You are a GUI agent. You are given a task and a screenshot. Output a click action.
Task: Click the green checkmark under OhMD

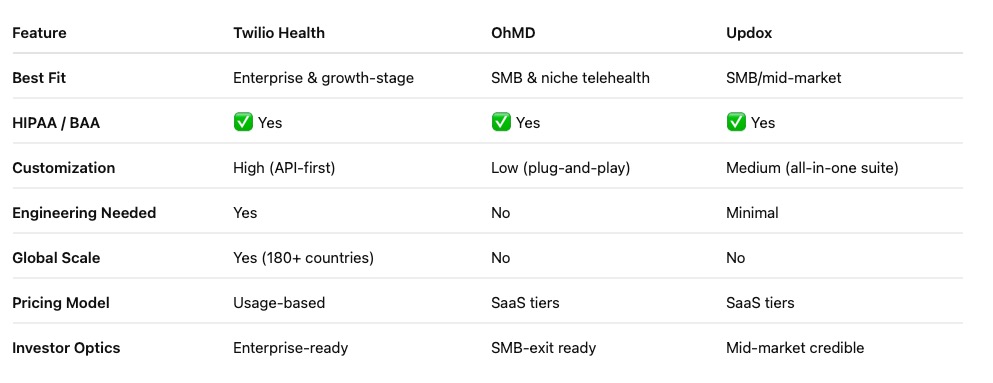click(501, 122)
